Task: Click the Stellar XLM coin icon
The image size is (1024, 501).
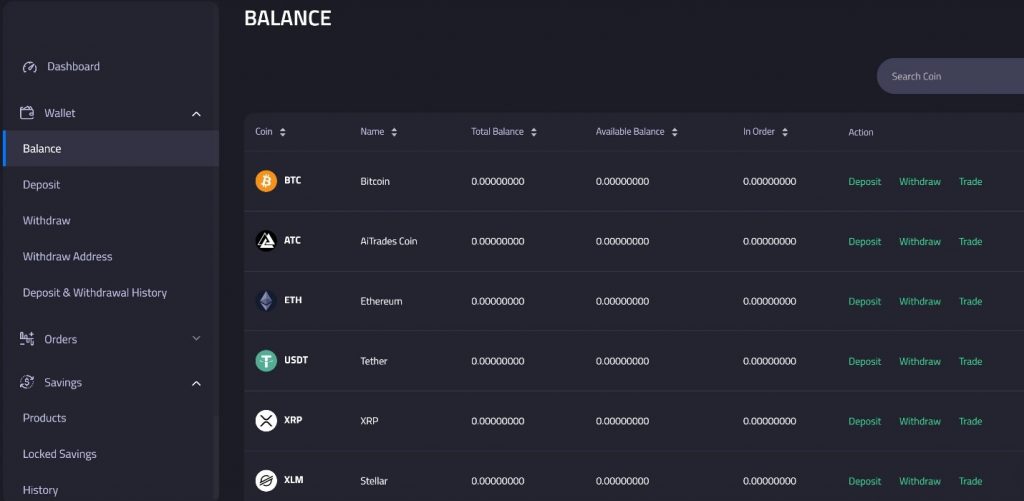Action: tap(266, 481)
